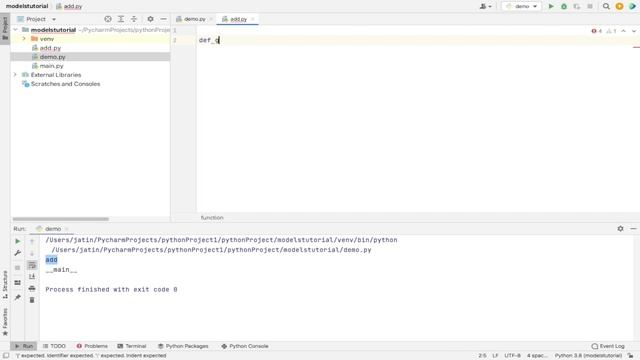Expand all in Project tool window
The height and width of the screenshot is (360, 640).
point(121,19)
